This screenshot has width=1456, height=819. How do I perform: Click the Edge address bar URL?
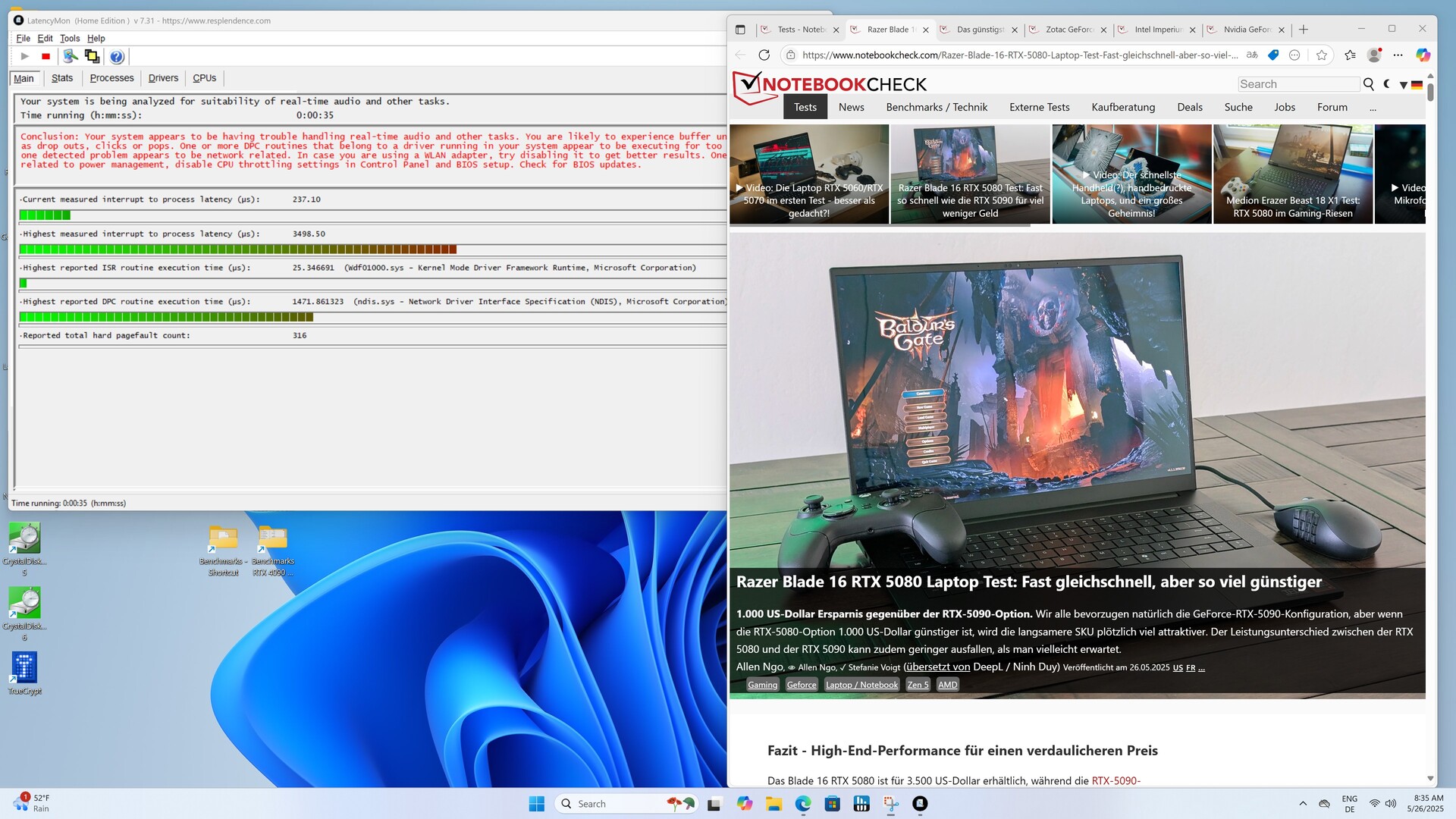1019,55
